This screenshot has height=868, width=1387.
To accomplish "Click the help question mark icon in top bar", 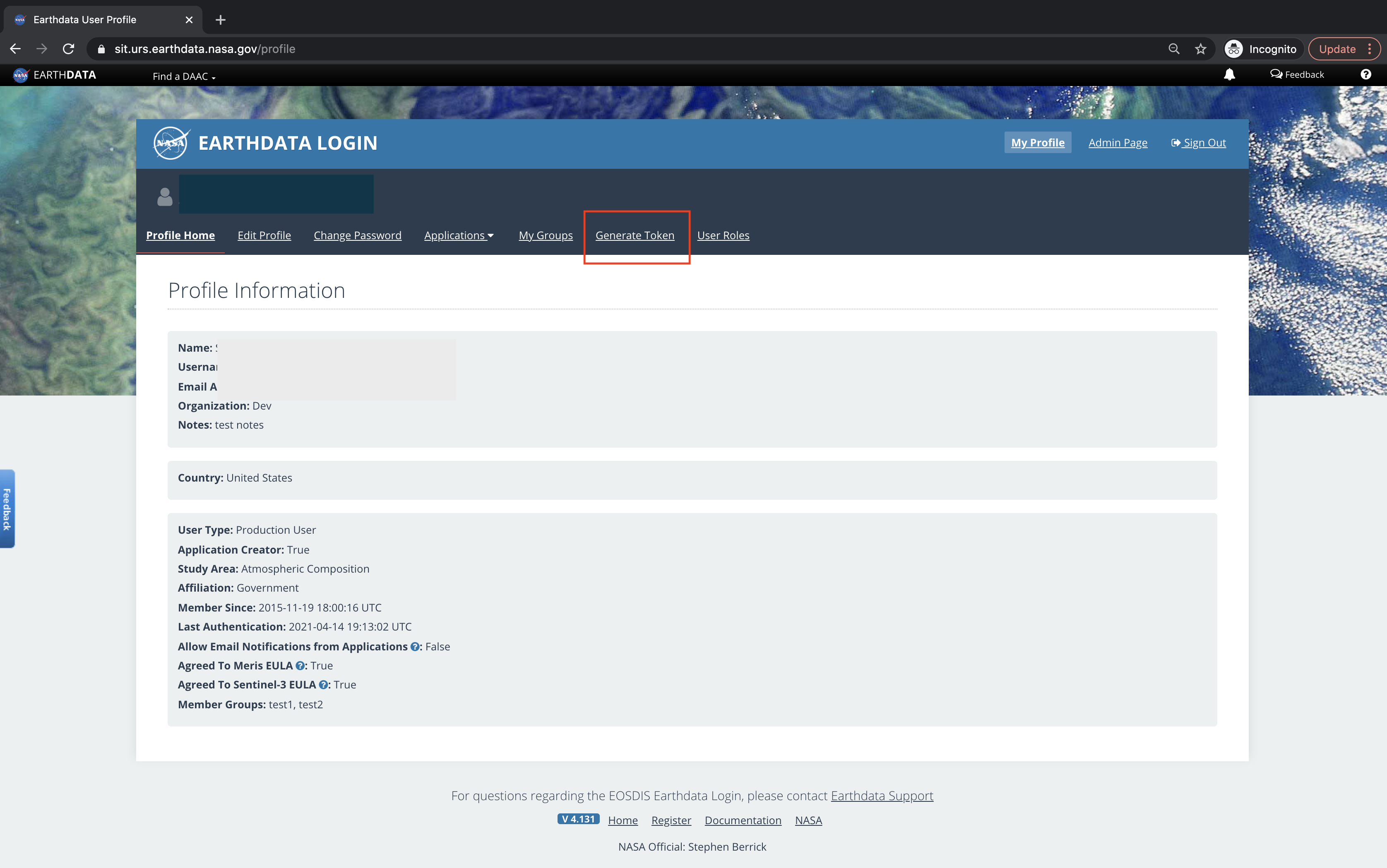I will 1366,74.
